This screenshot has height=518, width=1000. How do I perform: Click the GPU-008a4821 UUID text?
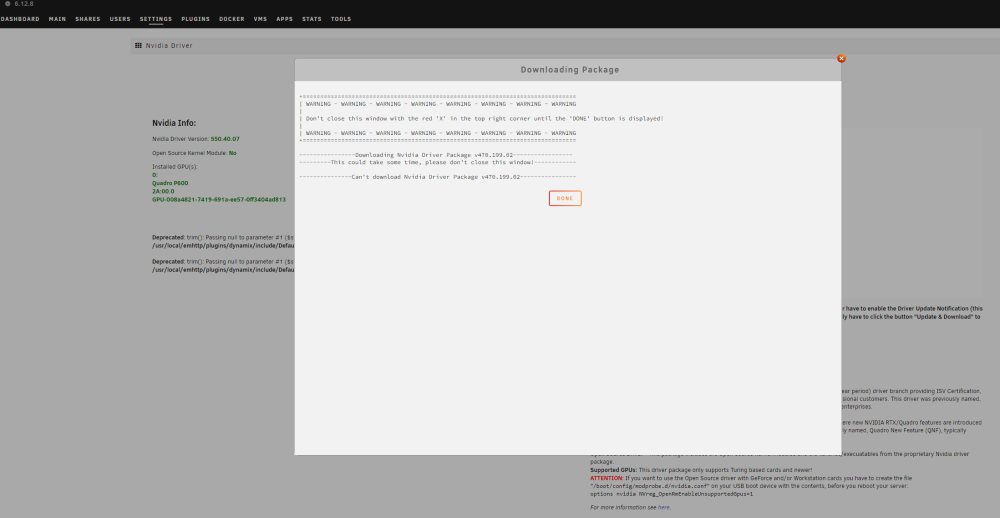[219, 200]
